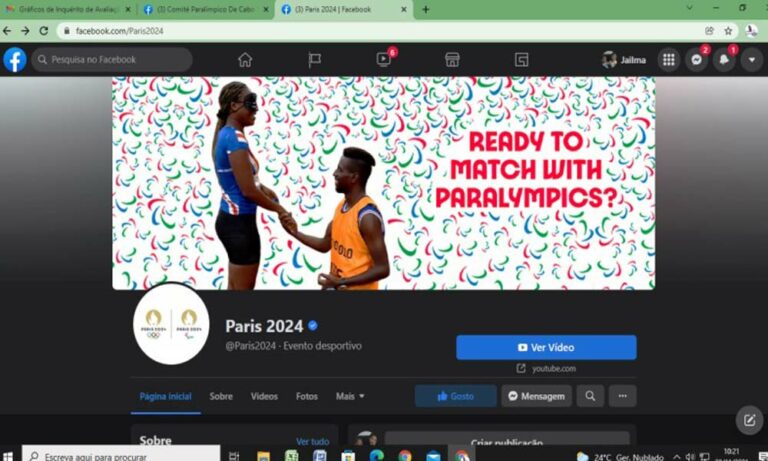
Task: Click the share page icon in address bar
Action: [709, 31]
